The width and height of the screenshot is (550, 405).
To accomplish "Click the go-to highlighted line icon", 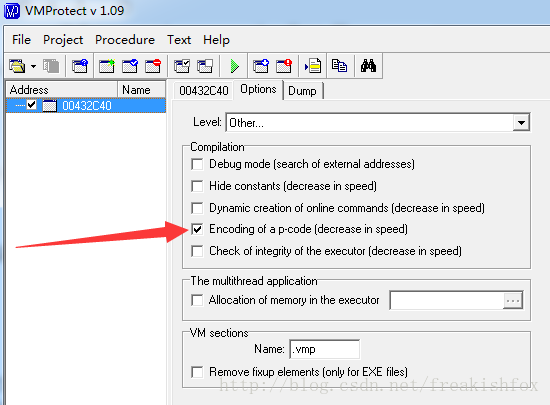I will [x=313, y=66].
